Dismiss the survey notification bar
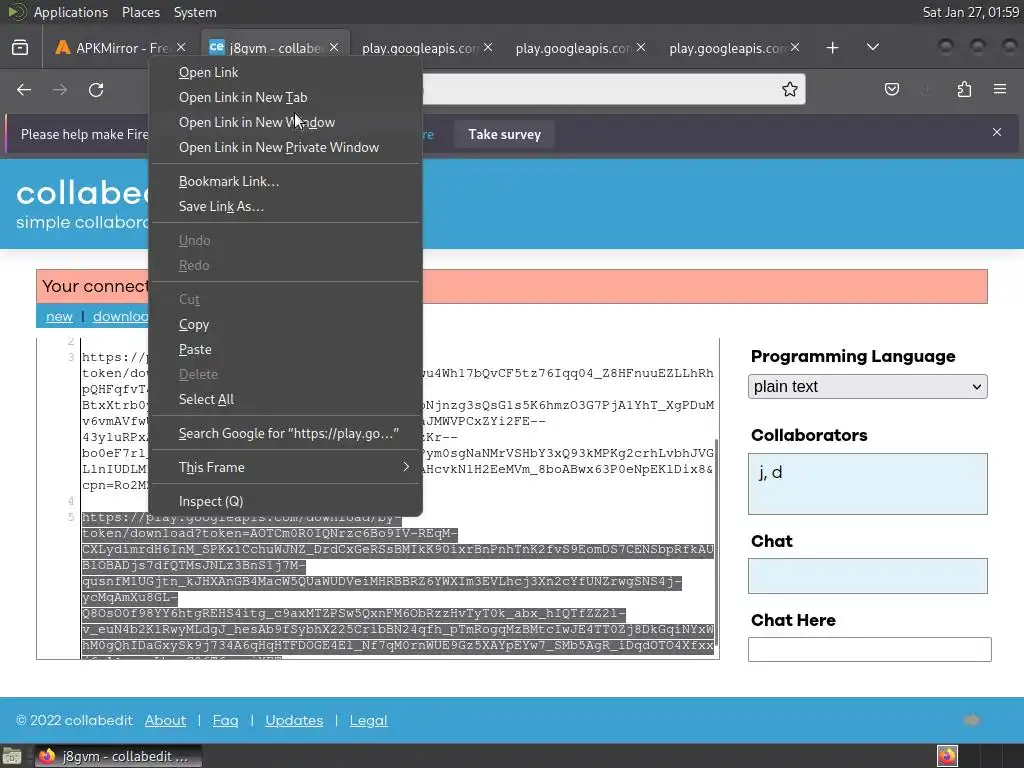The height and width of the screenshot is (768, 1024). point(997,132)
